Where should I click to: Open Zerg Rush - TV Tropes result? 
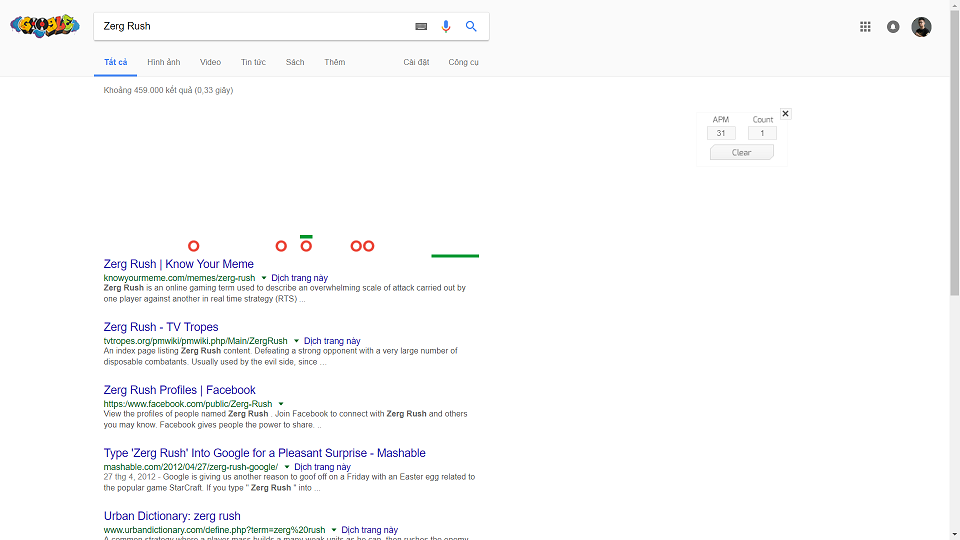pos(161,327)
